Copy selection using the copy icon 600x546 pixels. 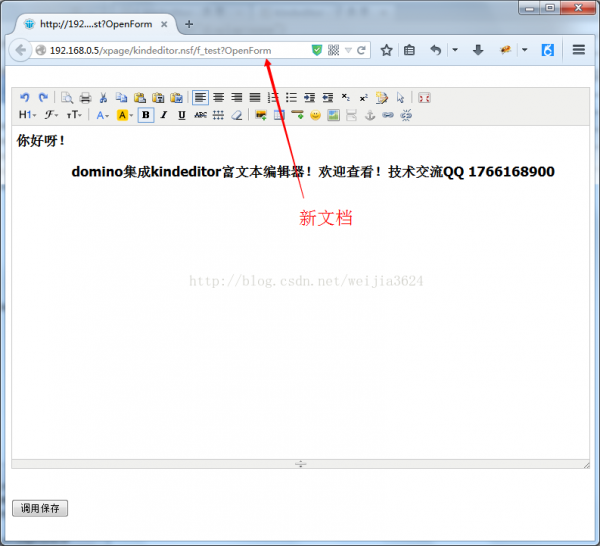(x=121, y=98)
